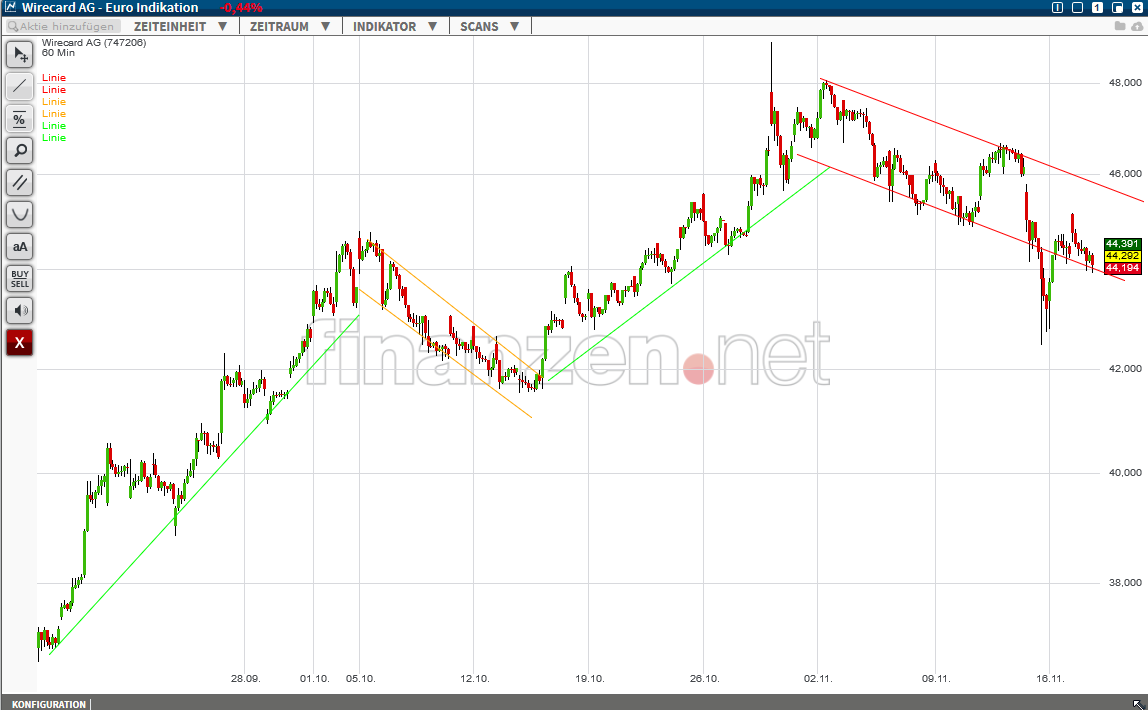Click the 01.10. date axis label
The width and height of the screenshot is (1148, 710).
[314, 679]
